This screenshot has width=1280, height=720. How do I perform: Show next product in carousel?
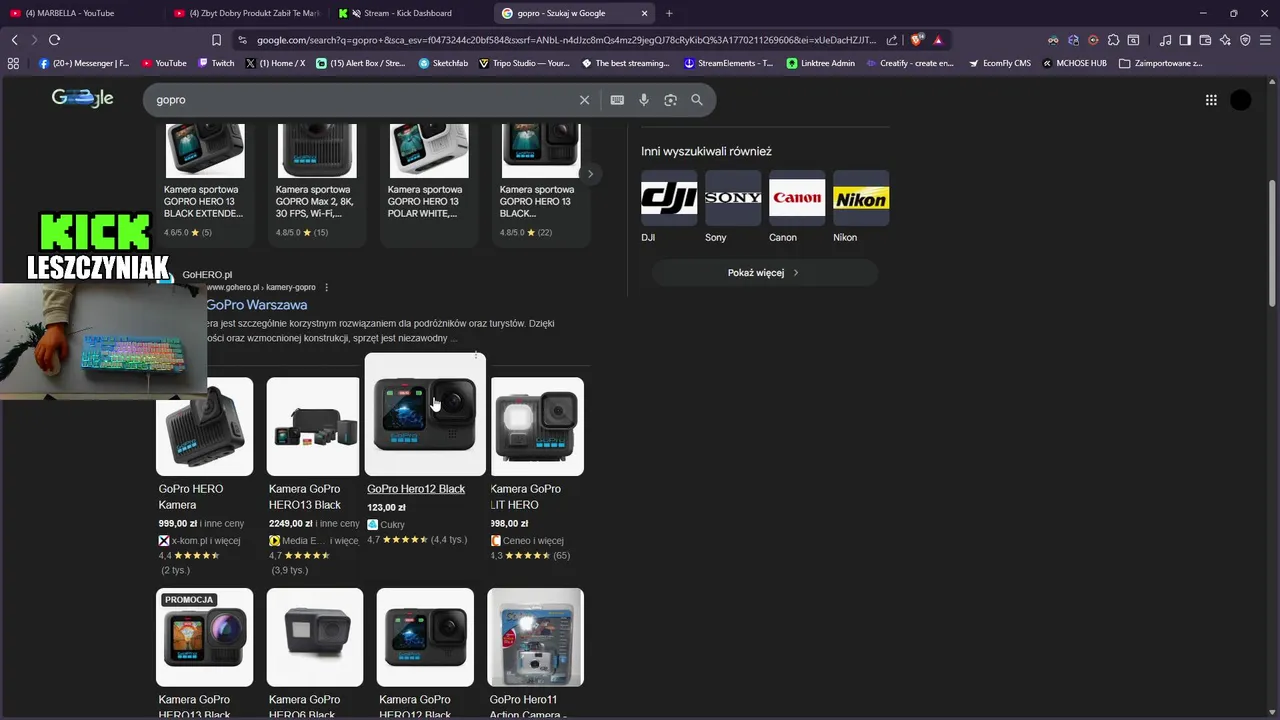click(x=590, y=174)
